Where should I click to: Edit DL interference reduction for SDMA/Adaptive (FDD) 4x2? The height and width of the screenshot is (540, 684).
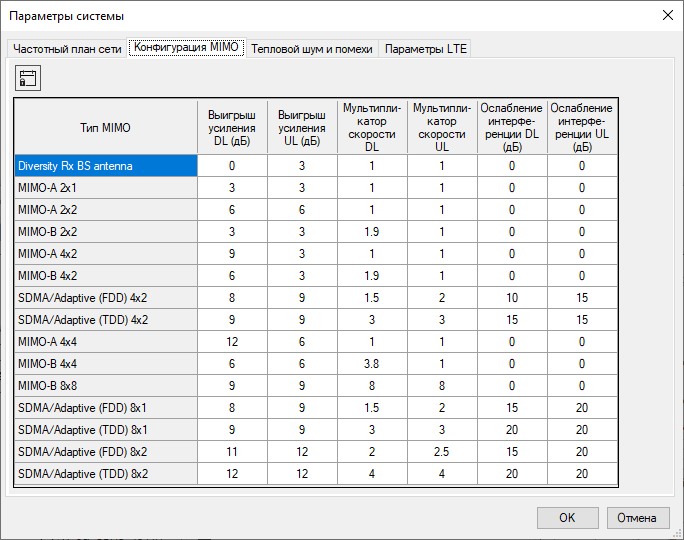(512, 298)
